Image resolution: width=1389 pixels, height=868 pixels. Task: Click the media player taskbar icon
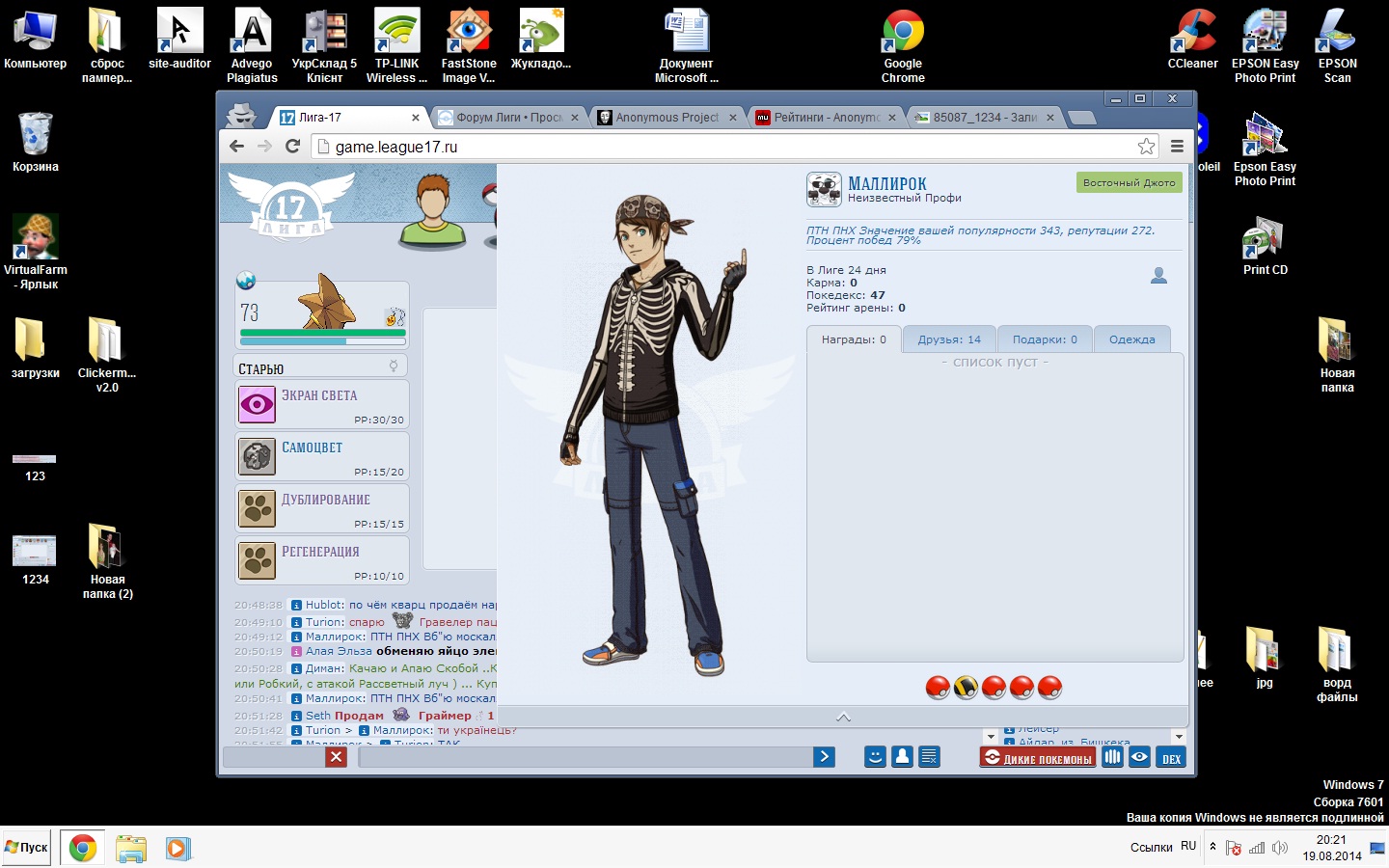(x=177, y=849)
